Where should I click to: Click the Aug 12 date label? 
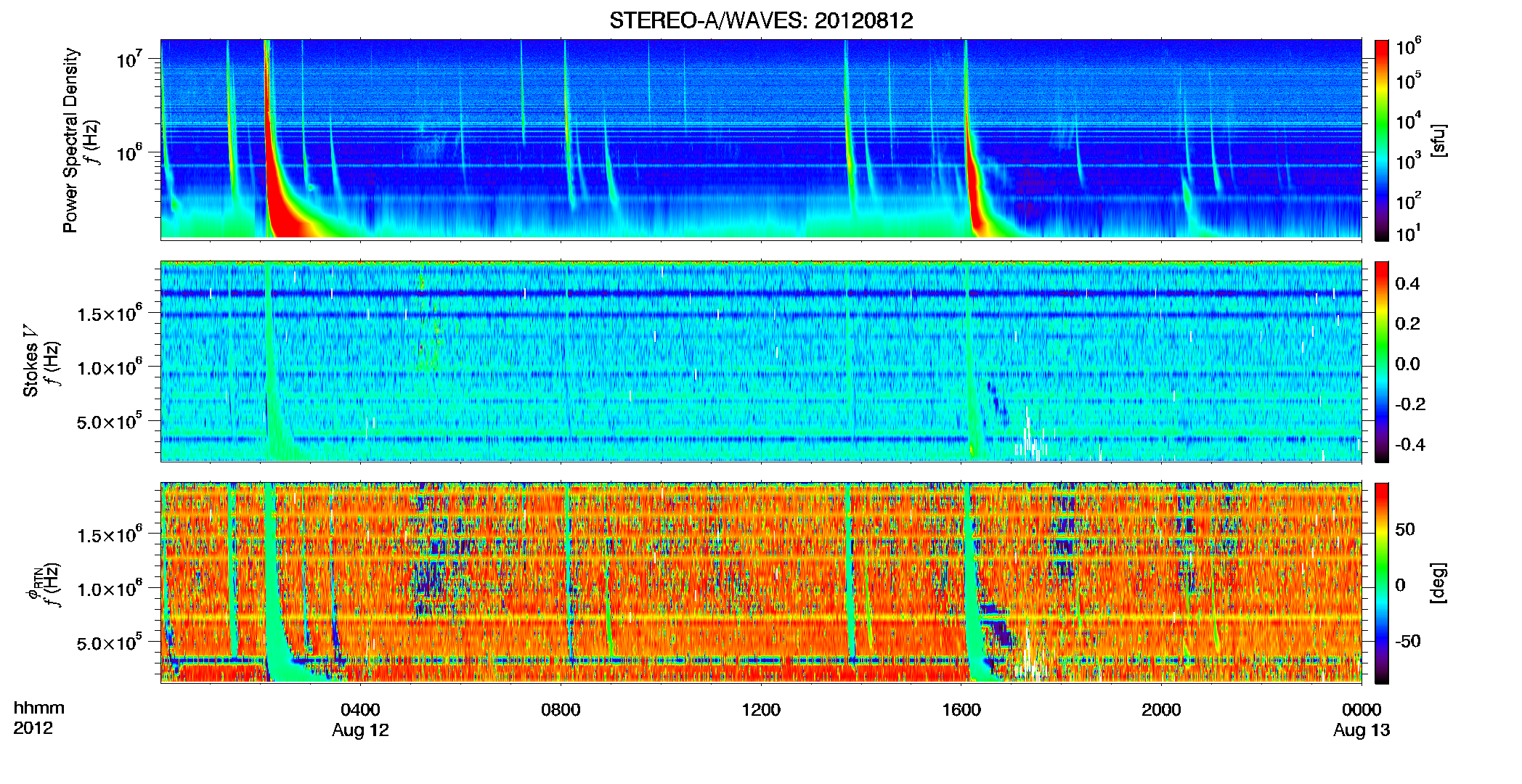tap(360, 730)
